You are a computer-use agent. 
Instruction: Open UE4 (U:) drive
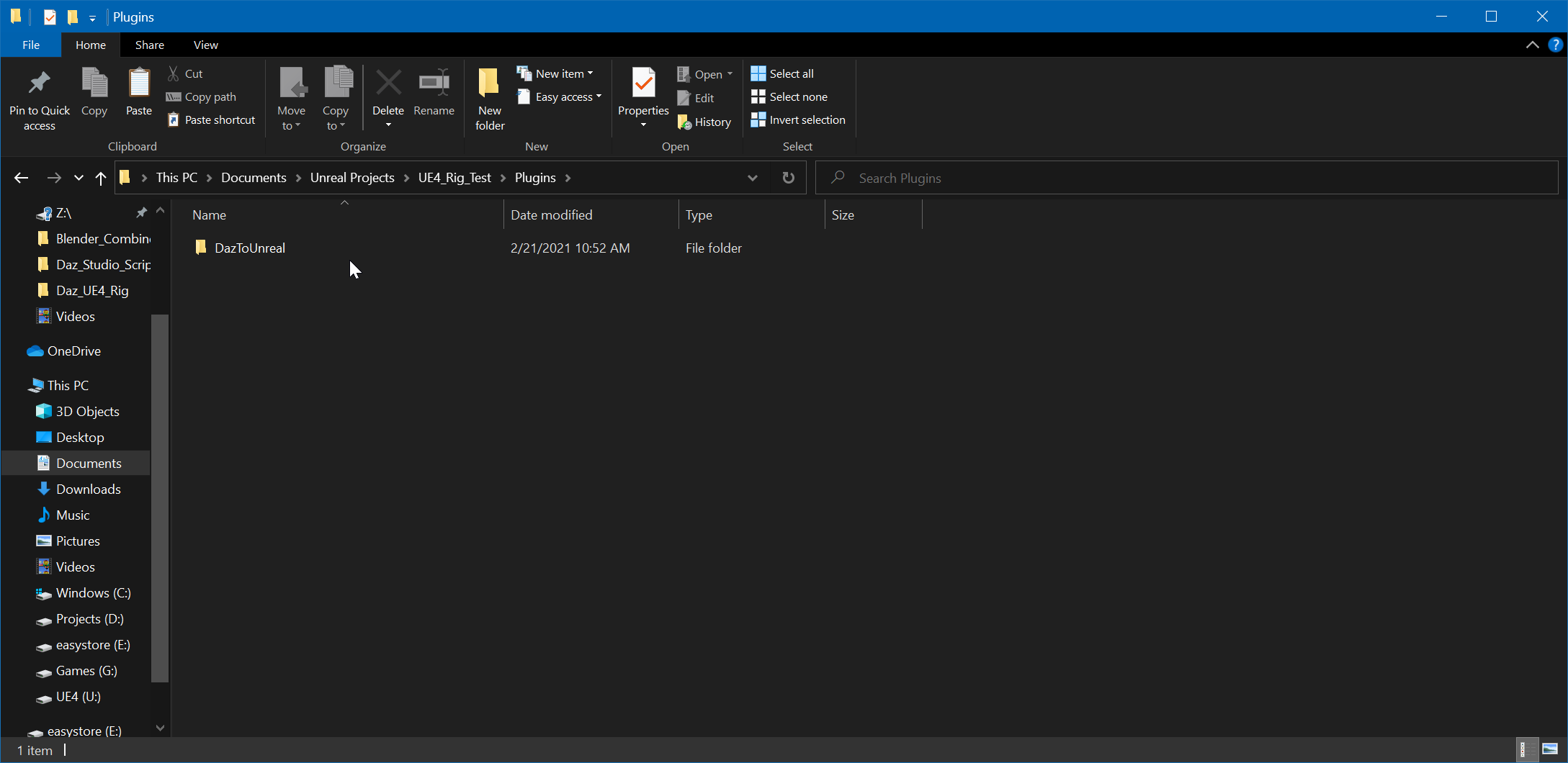pyautogui.click(x=68, y=696)
